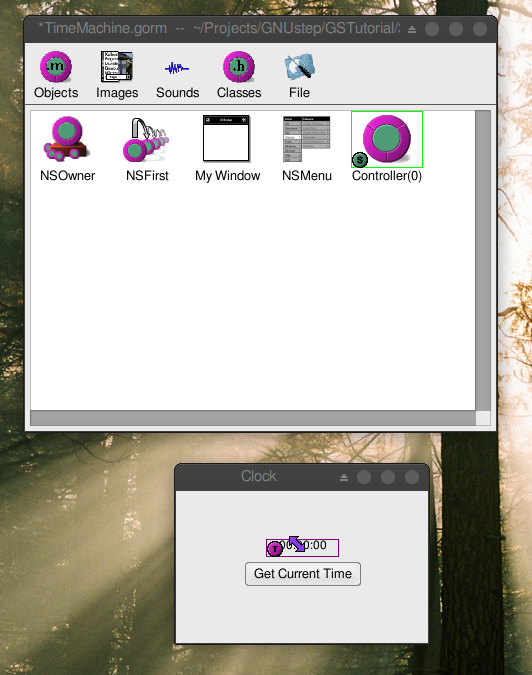Select the File toolbar icon

point(299,75)
